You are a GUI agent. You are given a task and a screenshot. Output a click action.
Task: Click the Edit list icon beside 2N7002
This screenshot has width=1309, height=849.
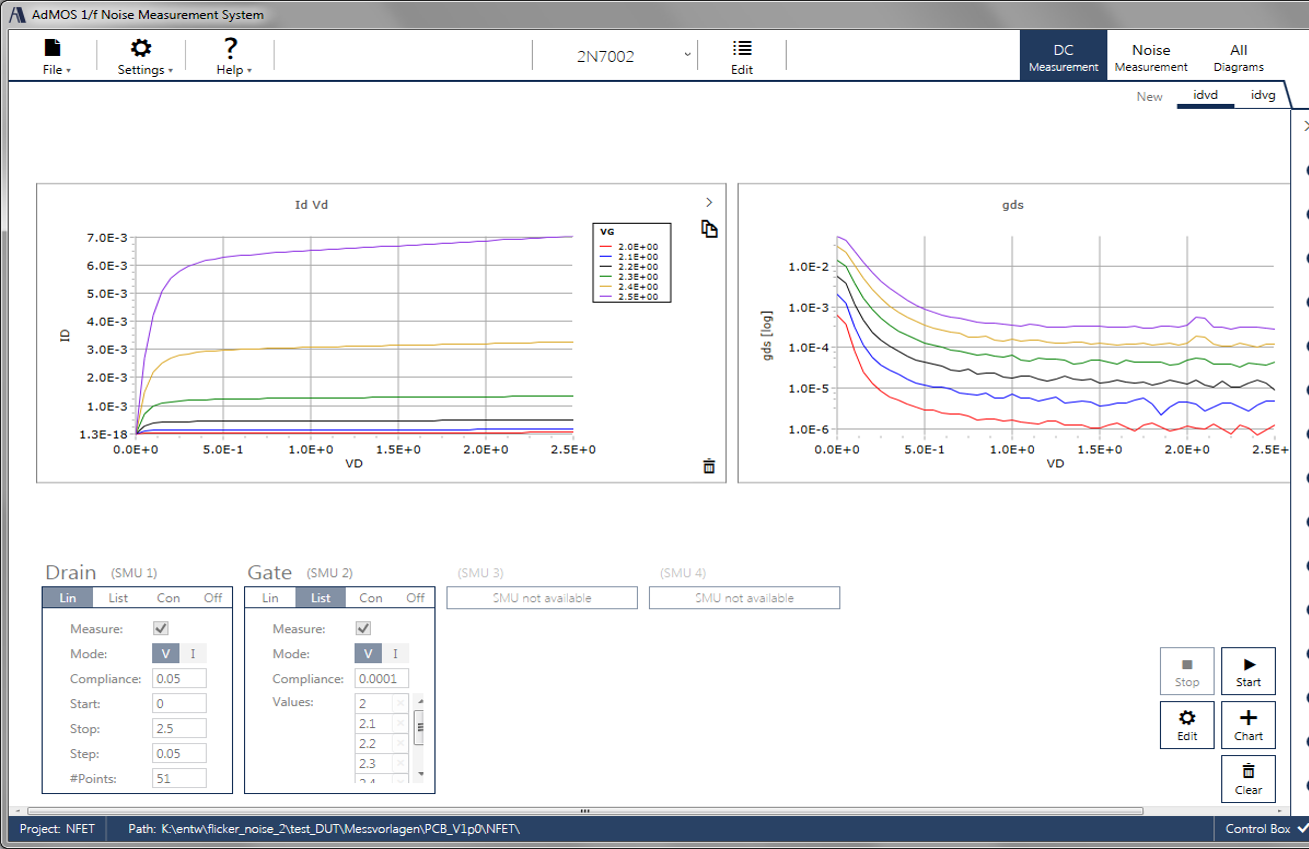tap(742, 57)
